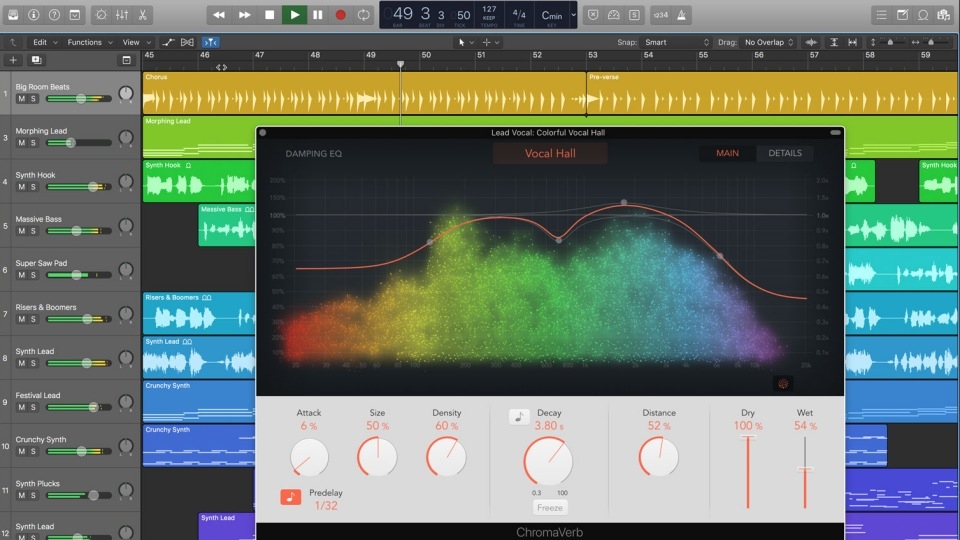960x540 pixels.
Task: Mute the Synth Hook track
Action: [22, 187]
